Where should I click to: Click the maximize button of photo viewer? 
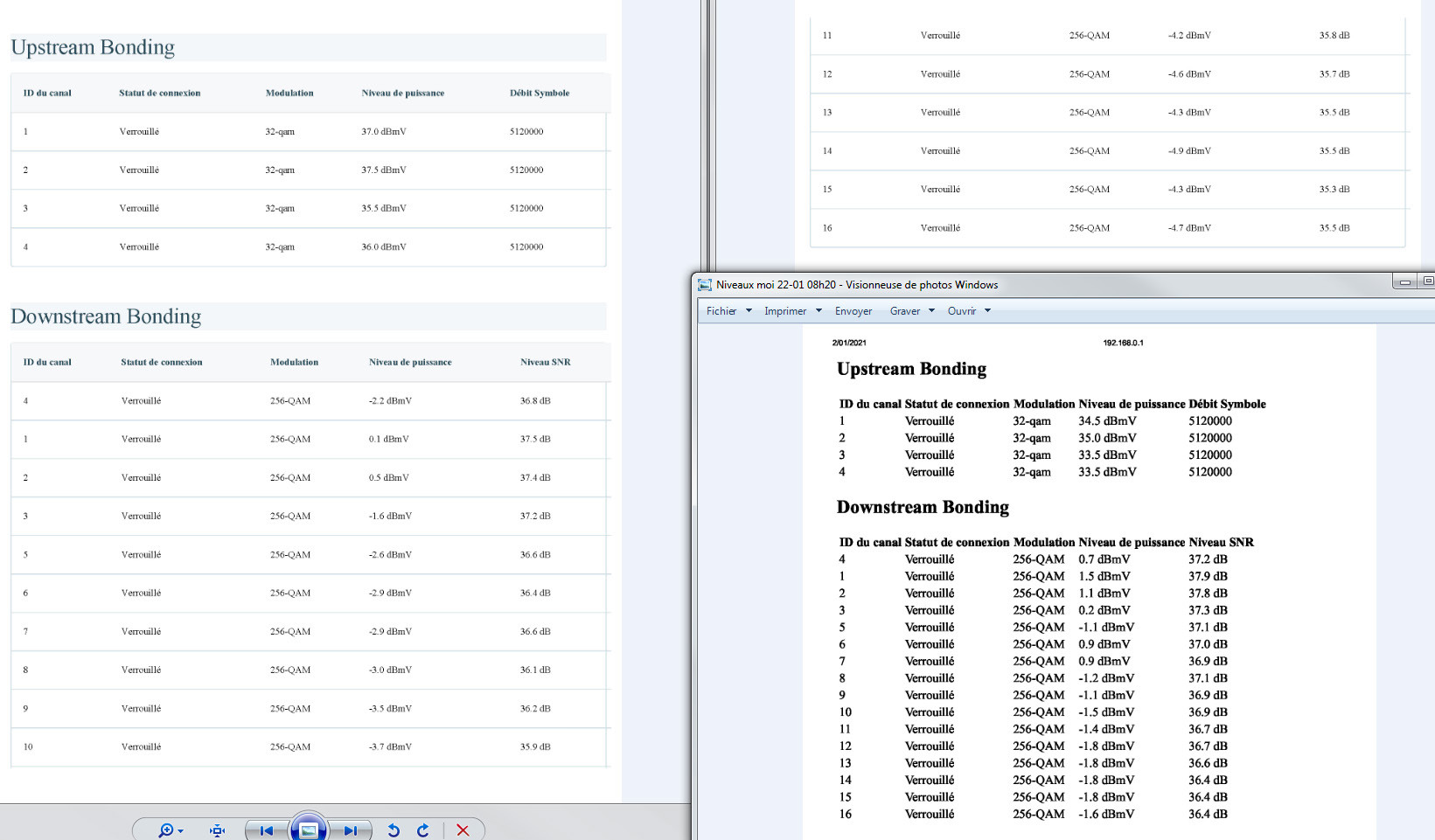[1428, 281]
